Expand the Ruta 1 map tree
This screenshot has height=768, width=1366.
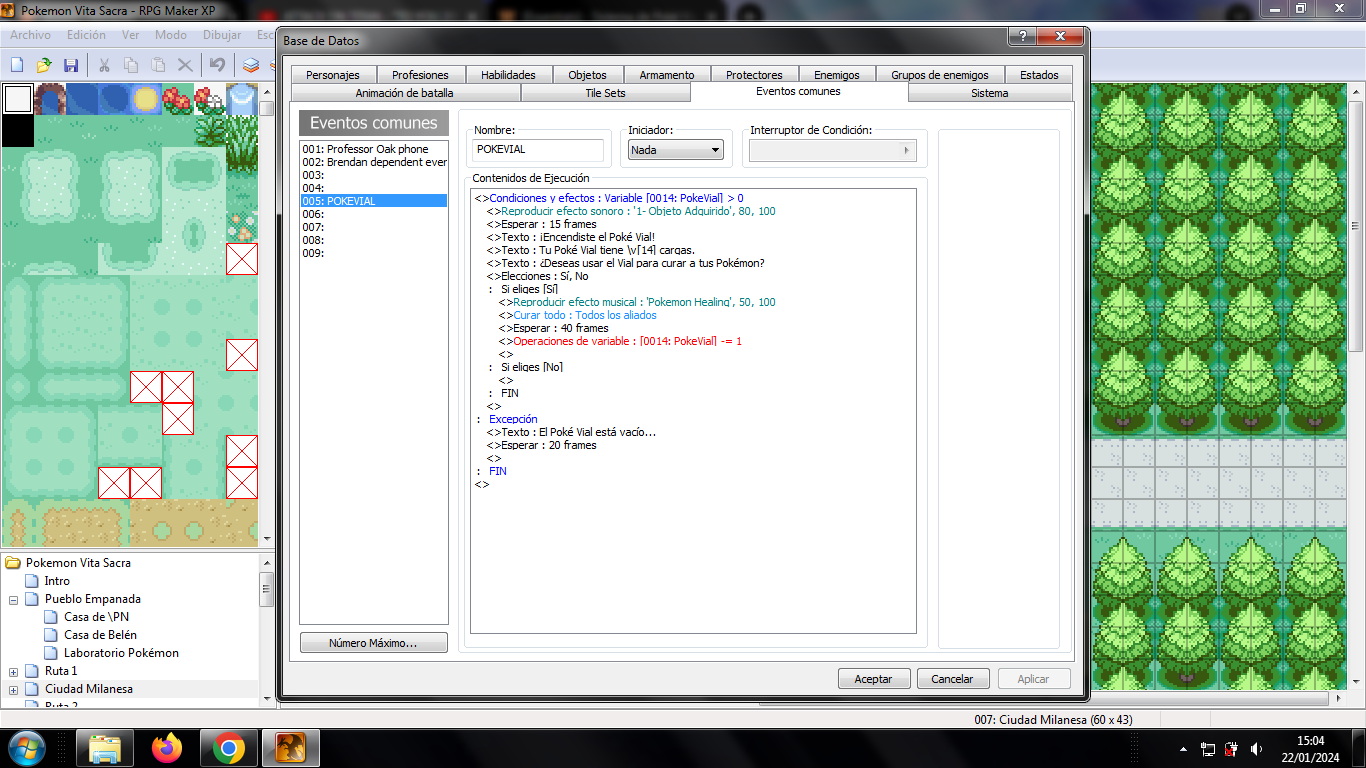14,671
